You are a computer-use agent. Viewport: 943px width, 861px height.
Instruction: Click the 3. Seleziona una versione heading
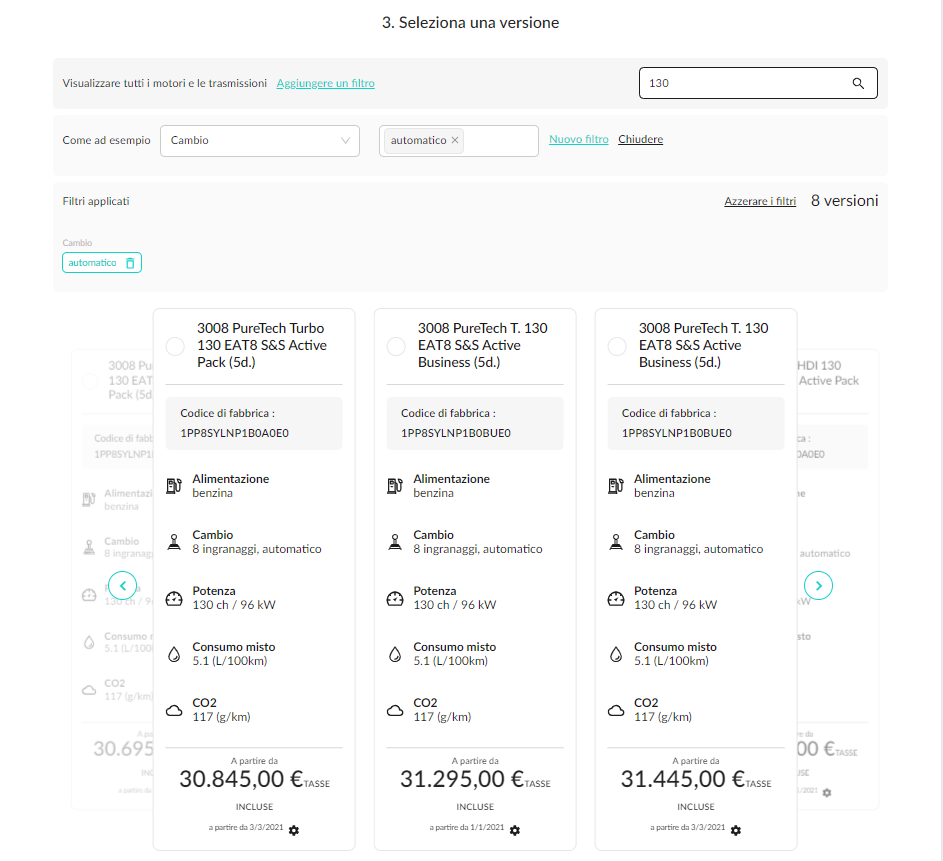470,23
